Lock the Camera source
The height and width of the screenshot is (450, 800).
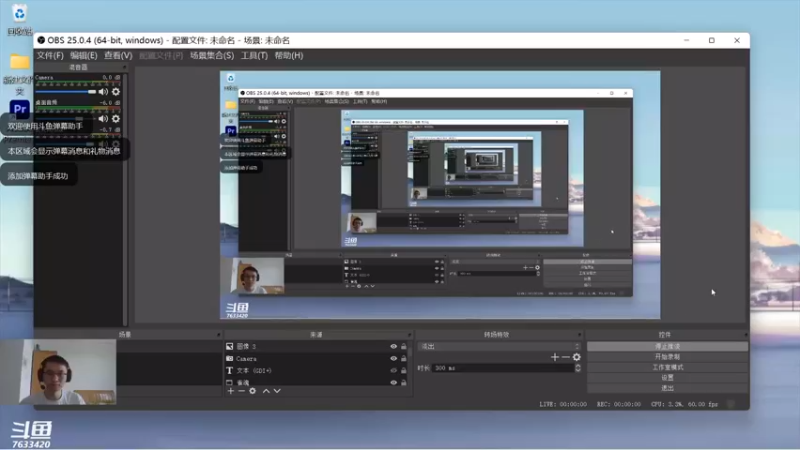(x=404, y=359)
